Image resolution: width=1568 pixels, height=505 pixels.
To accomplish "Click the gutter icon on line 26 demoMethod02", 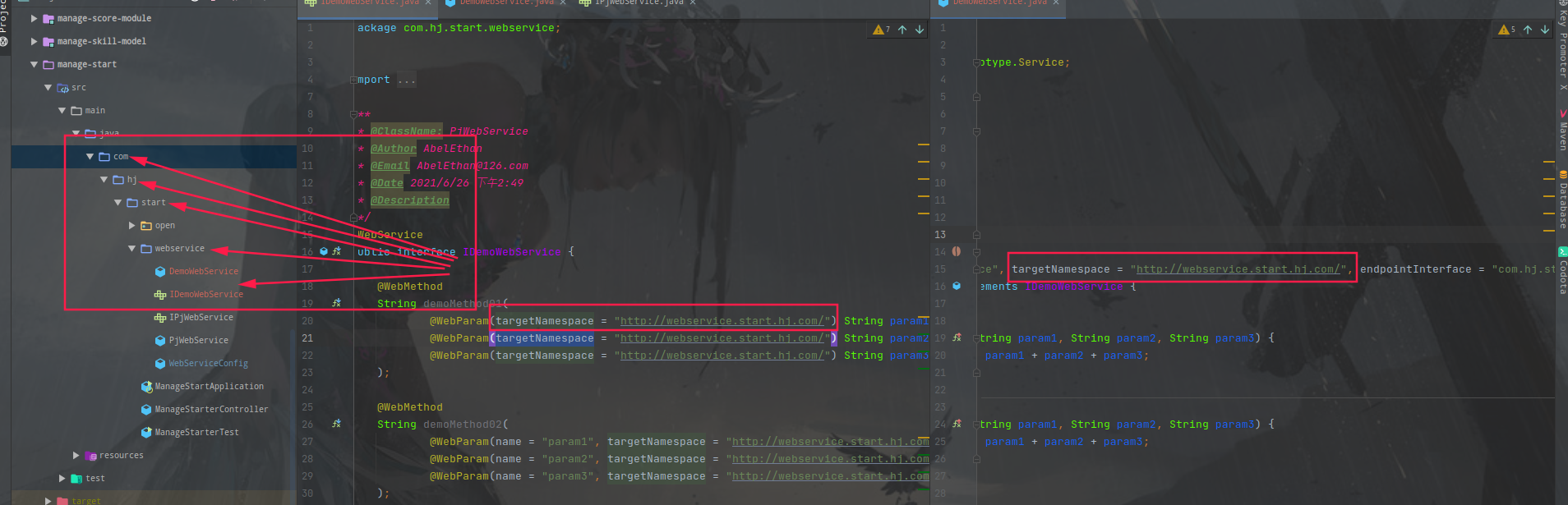I will coord(336,424).
